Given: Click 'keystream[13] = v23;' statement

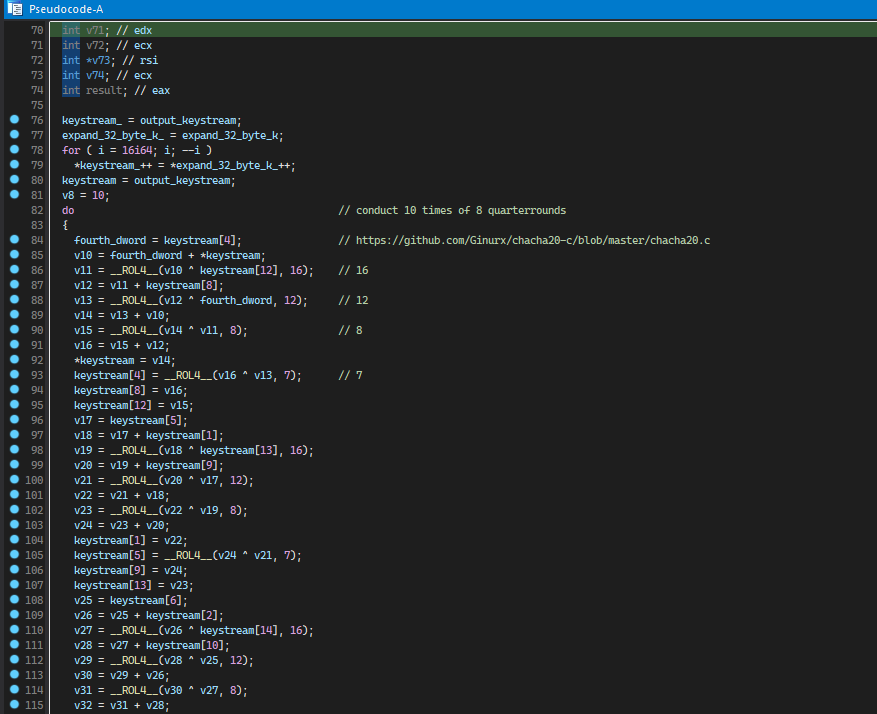Looking at the screenshot, I should pyautogui.click(x=134, y=585).
